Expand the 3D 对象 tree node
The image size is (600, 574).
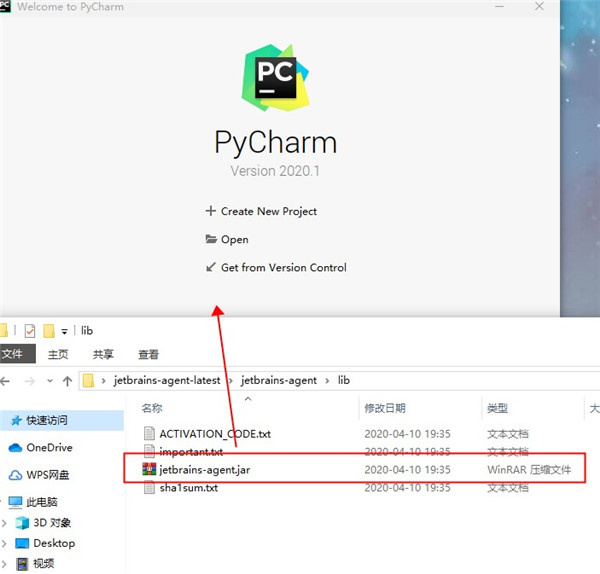pos(4,523)
